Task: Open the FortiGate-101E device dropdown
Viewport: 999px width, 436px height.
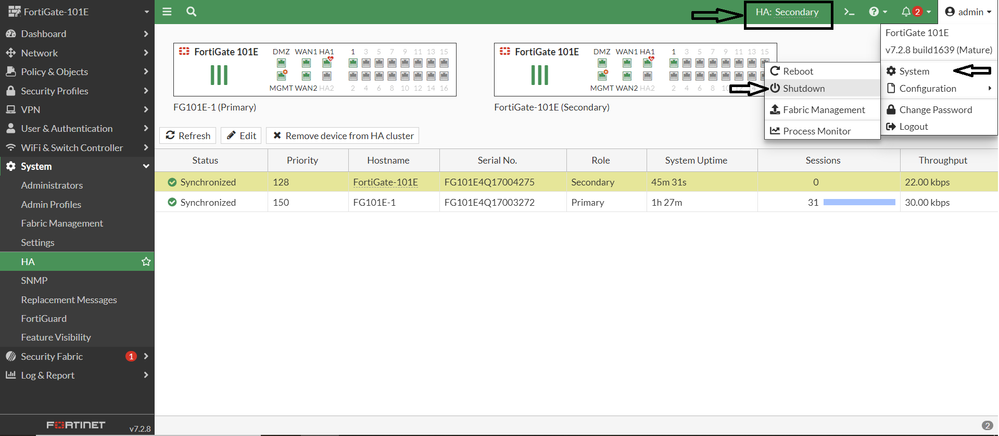Action: pos(76,11)
